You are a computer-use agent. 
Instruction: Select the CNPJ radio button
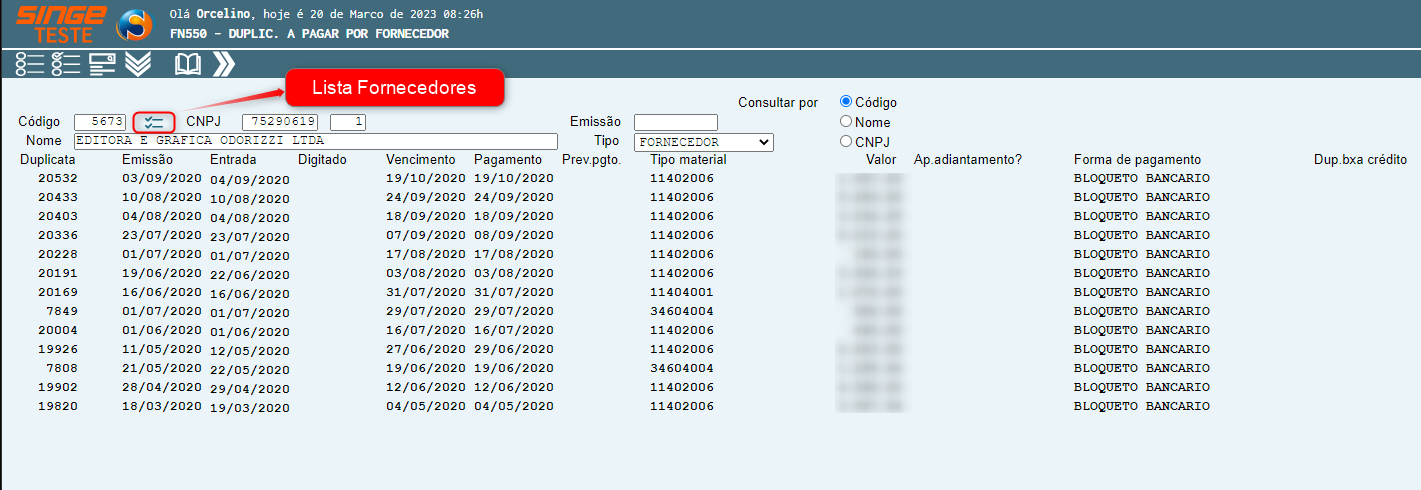pyautogui.click(x=846, y=141)
